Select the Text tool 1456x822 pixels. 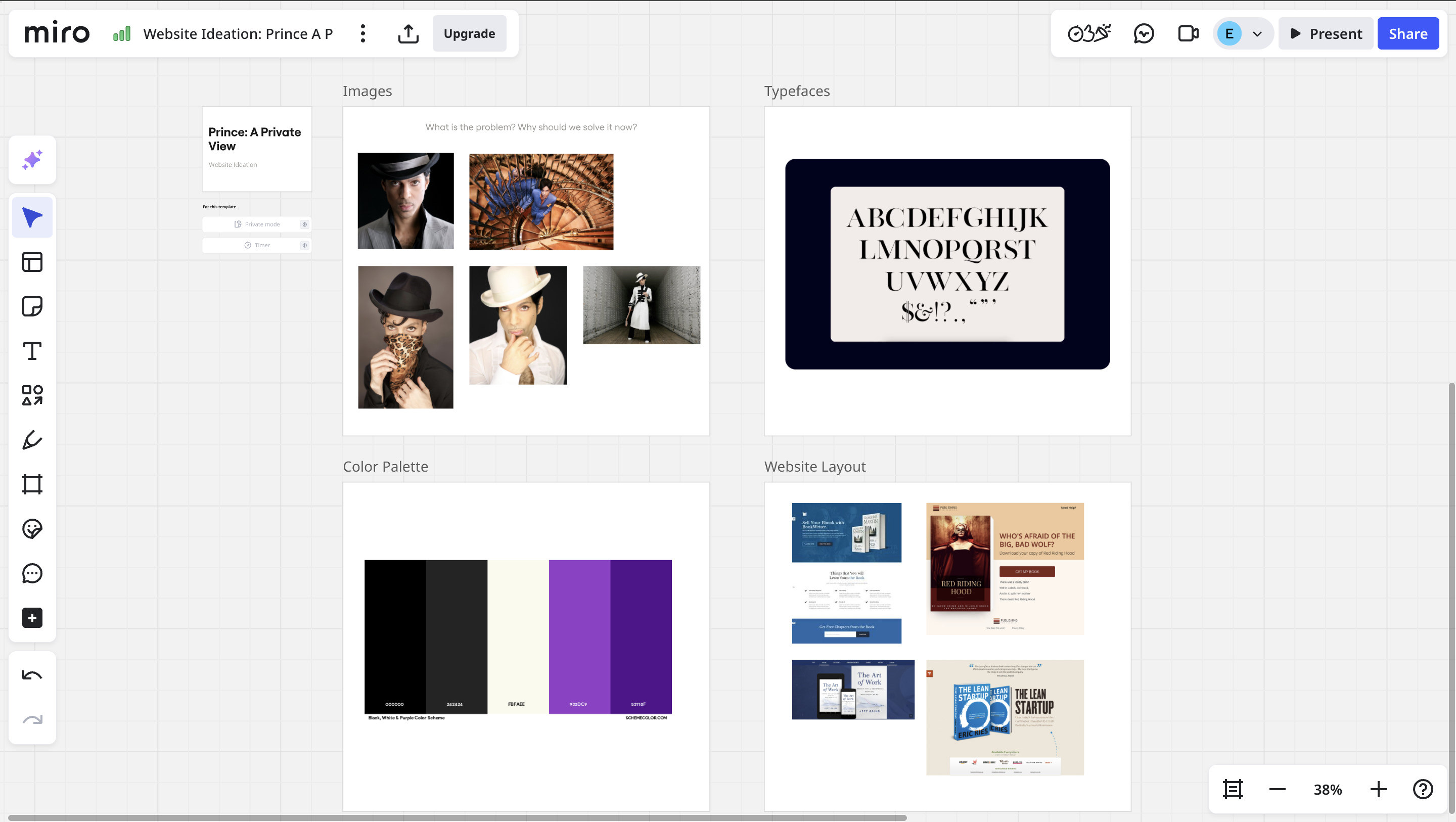pyautogui.click(x=32, y=351)
